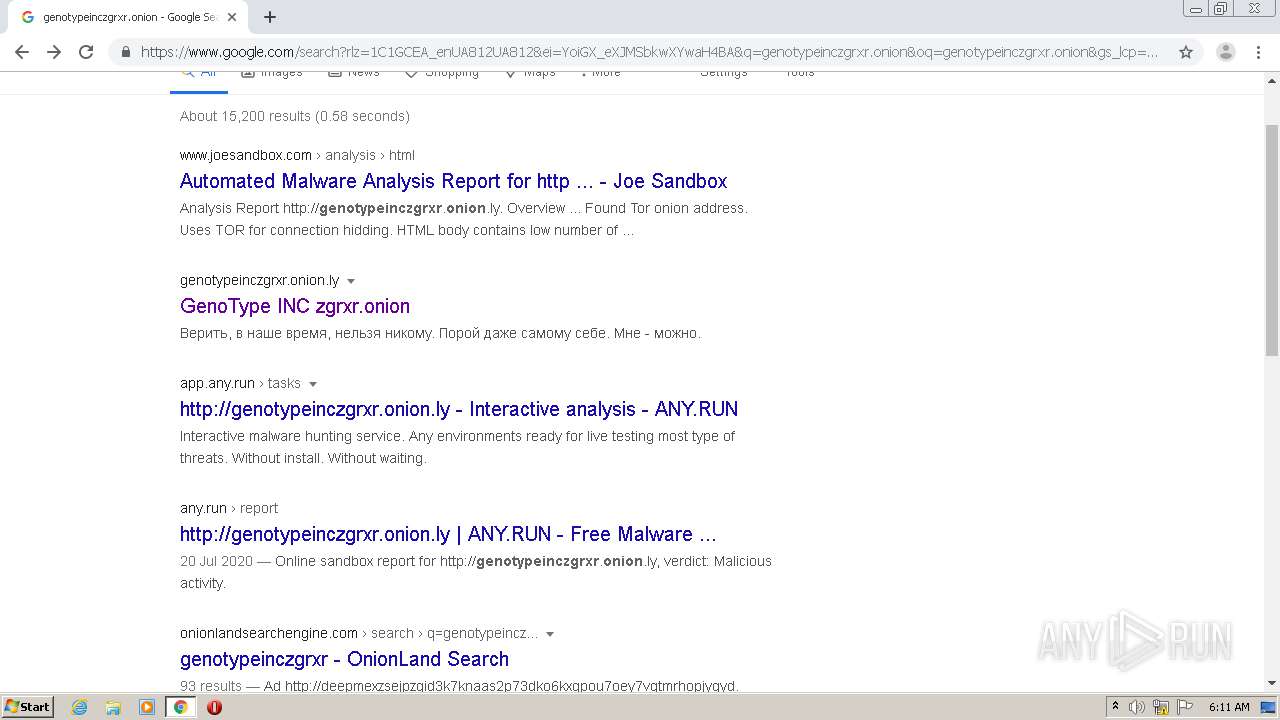Go back using the browser back arrow
The image size is (1280, 720).
tap(22, 52)
